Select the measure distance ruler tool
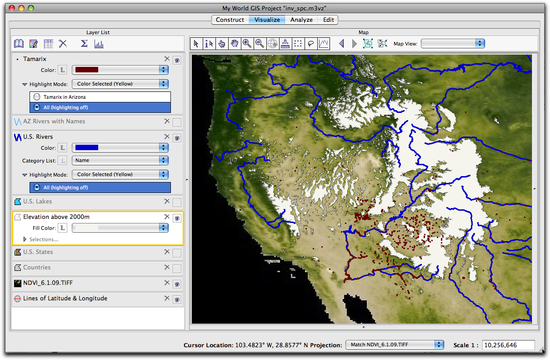Screen dimensions: 550x360 tap(285, 44)
